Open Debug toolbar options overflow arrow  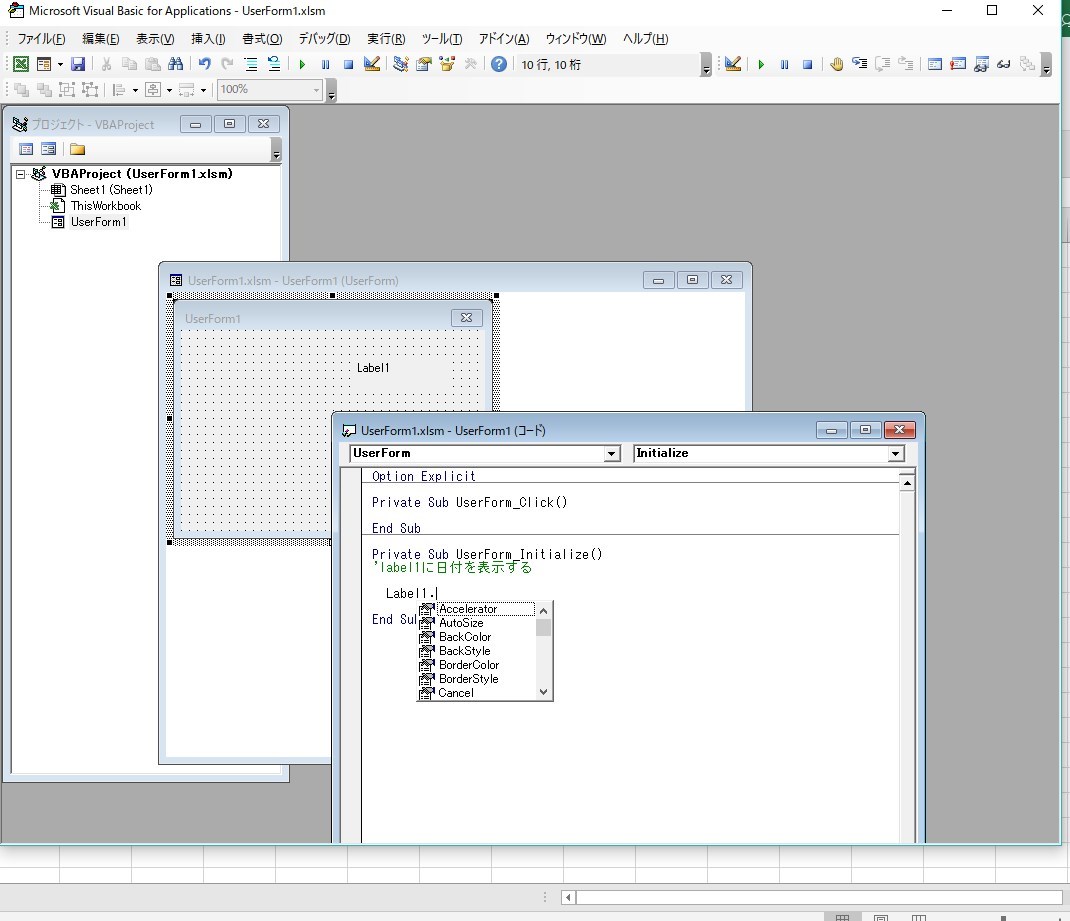pyautogui.click(x=1047, y=65)
